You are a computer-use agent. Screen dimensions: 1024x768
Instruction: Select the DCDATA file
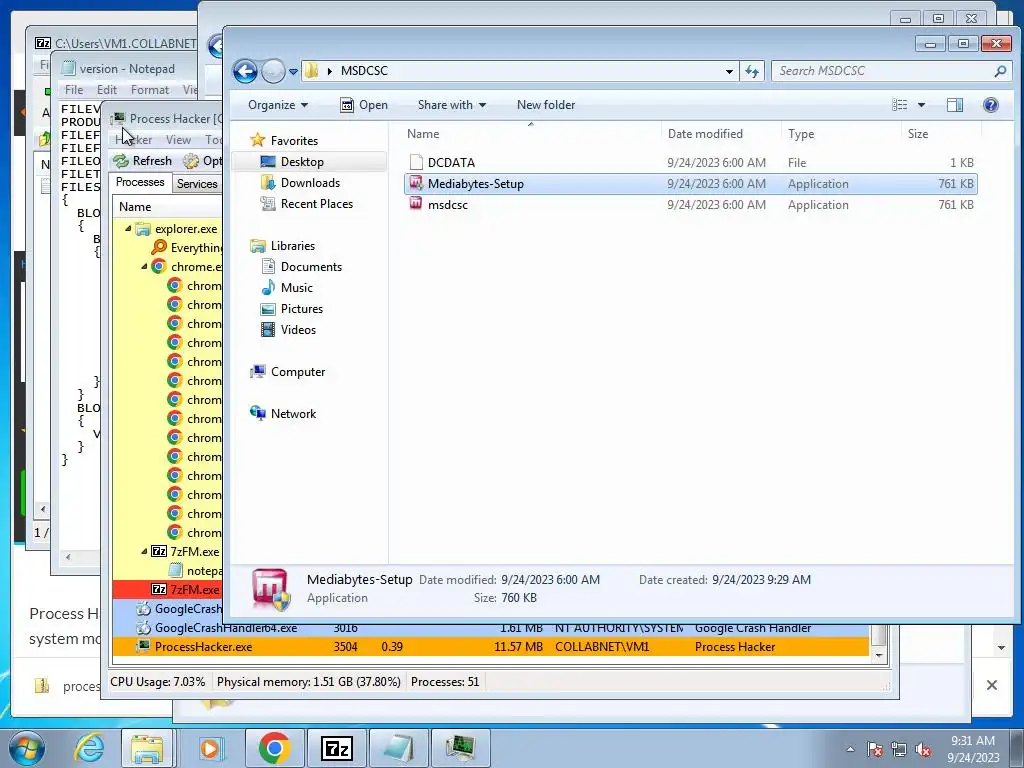click(x=690, y=163)
